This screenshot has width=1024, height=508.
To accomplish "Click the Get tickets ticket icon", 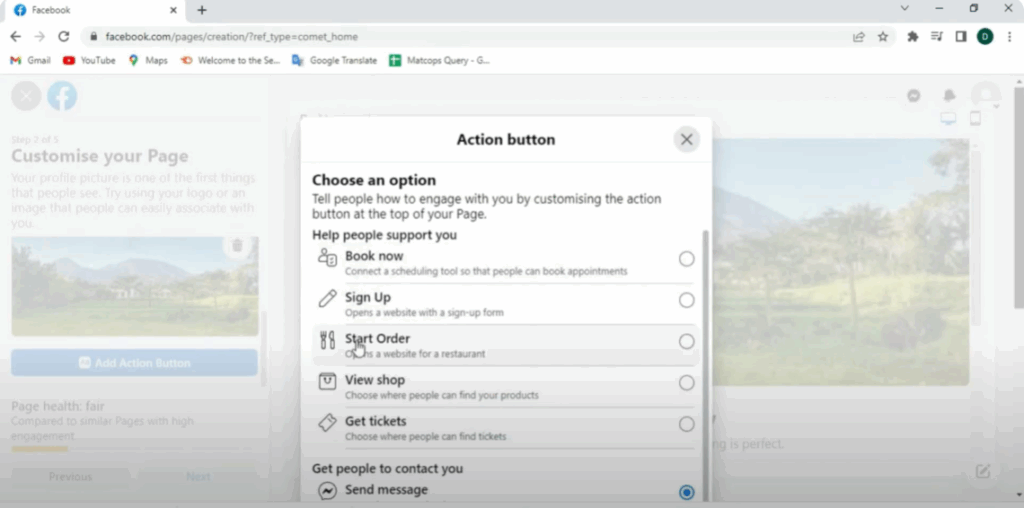I will click(x=327, y=422).
